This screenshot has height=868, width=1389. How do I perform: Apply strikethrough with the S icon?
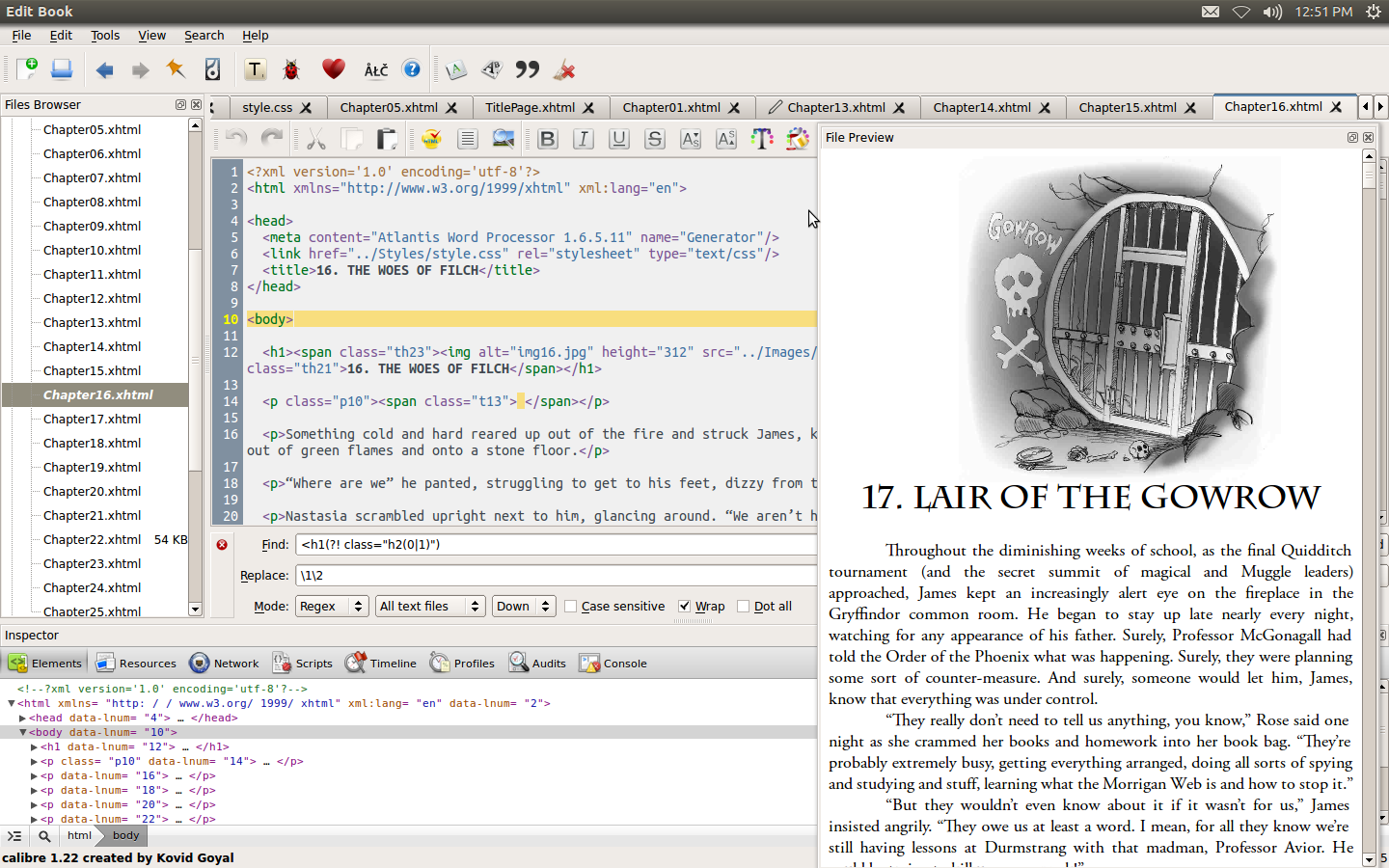pos(654,139)
